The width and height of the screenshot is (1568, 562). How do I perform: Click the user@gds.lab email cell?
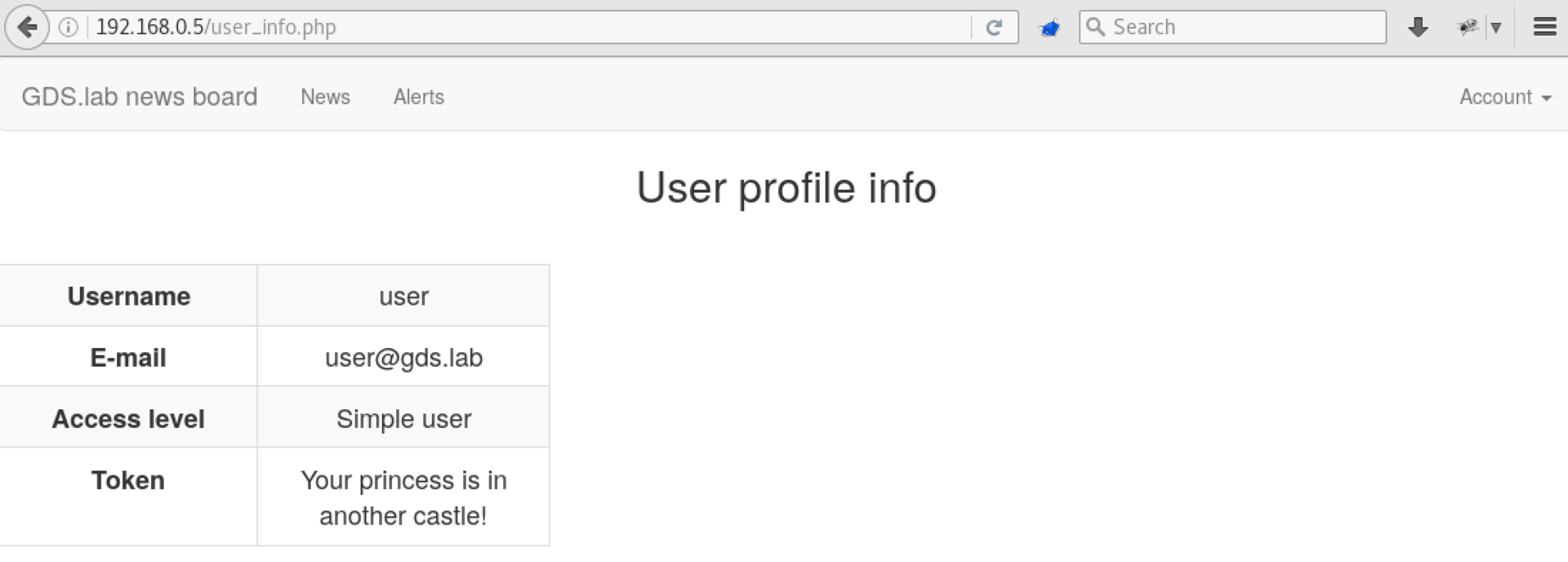click(x=403, y=358)
